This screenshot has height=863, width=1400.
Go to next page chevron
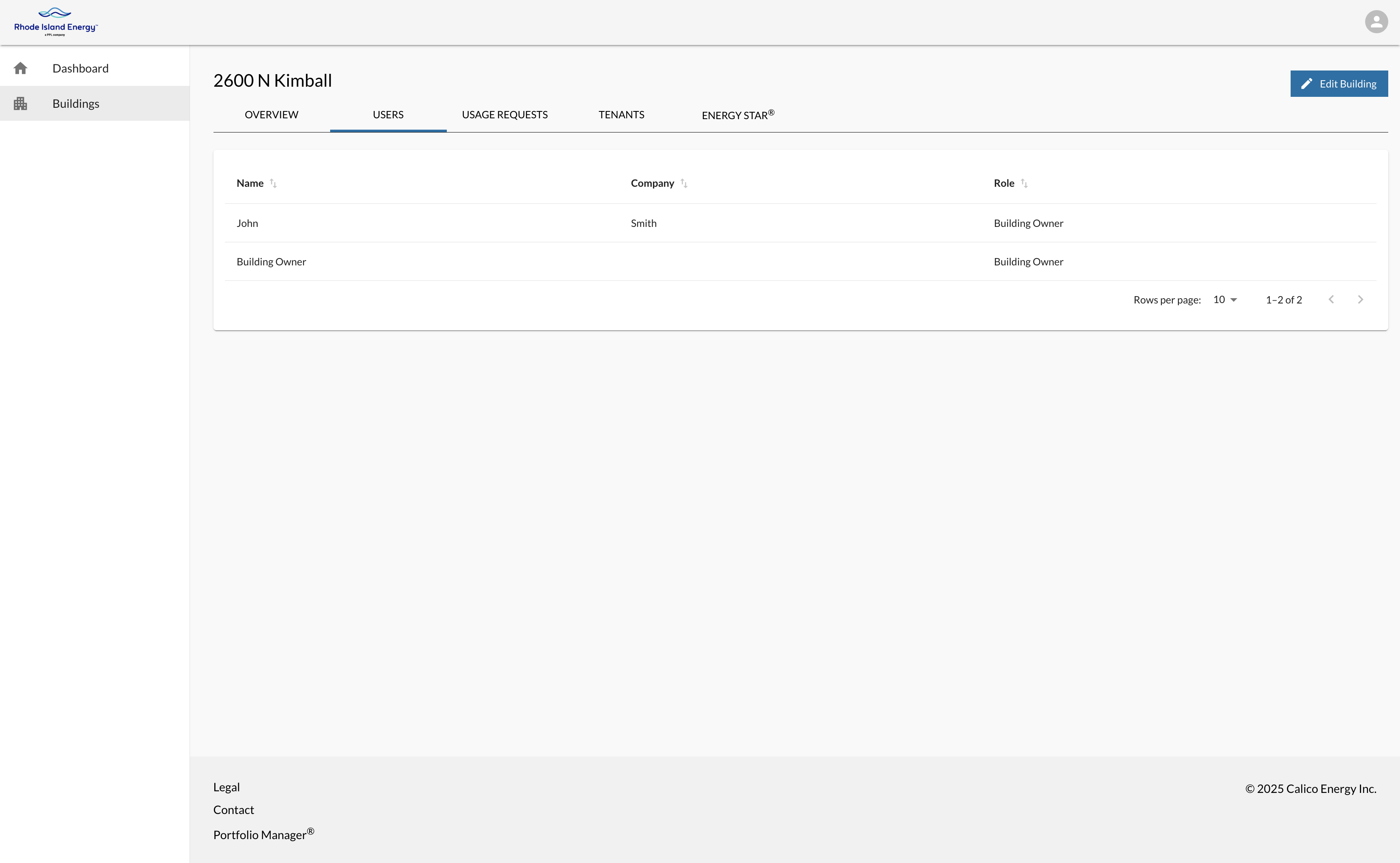click(1360, 300)
